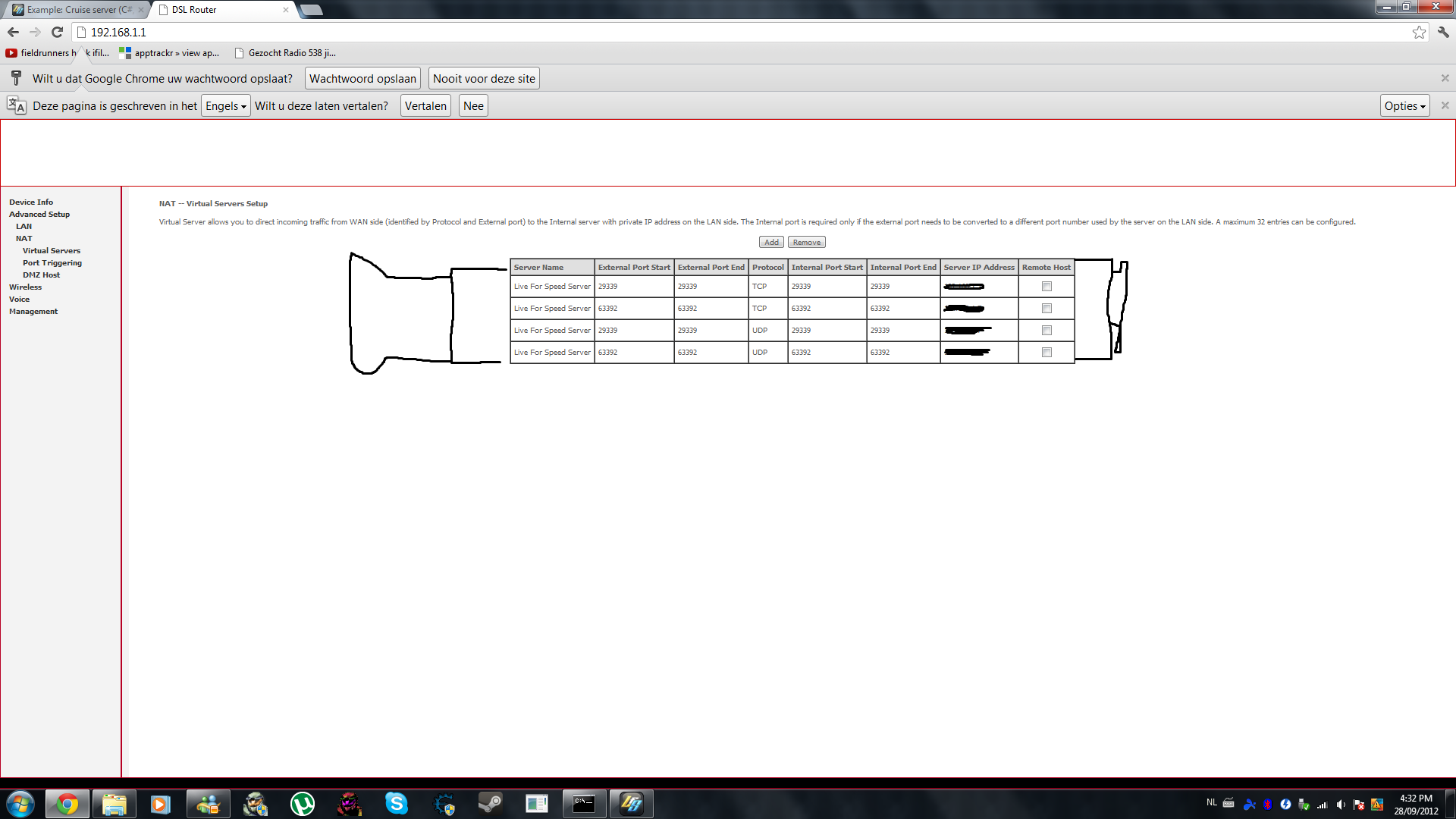Click the browser reload icon
This screenshot has height=819, width=1456.
coord(57,32)
